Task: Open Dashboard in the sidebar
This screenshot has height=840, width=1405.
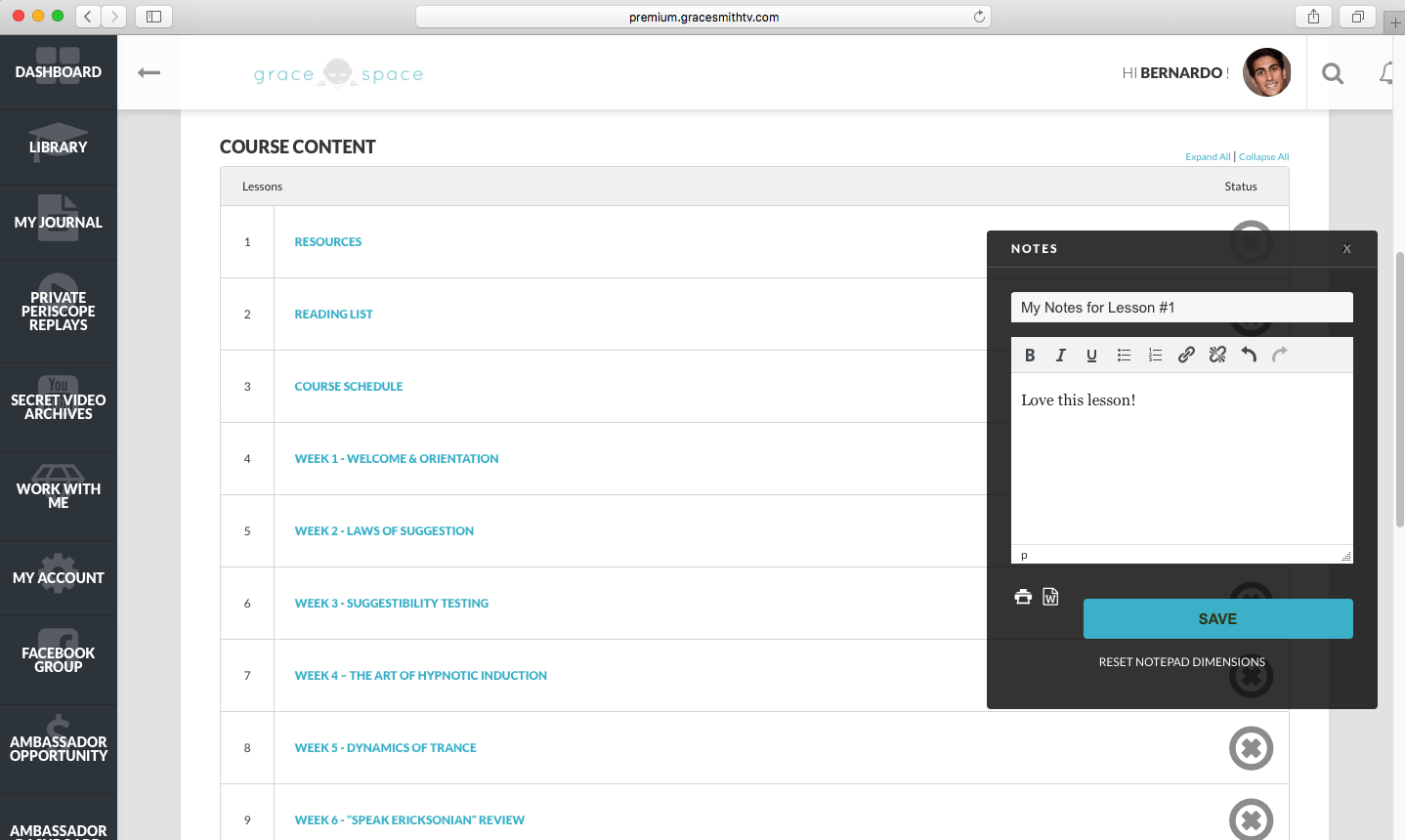Action: click(x=59, y=72)
